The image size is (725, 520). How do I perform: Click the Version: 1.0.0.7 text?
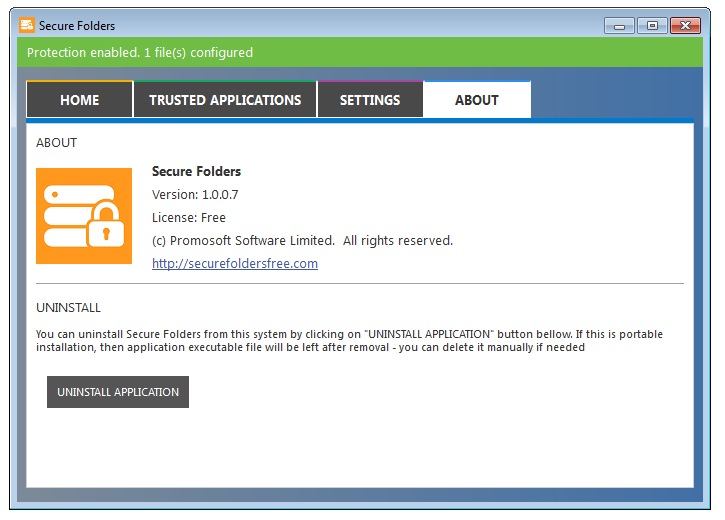pyautogui.click(x=195, y=195)
